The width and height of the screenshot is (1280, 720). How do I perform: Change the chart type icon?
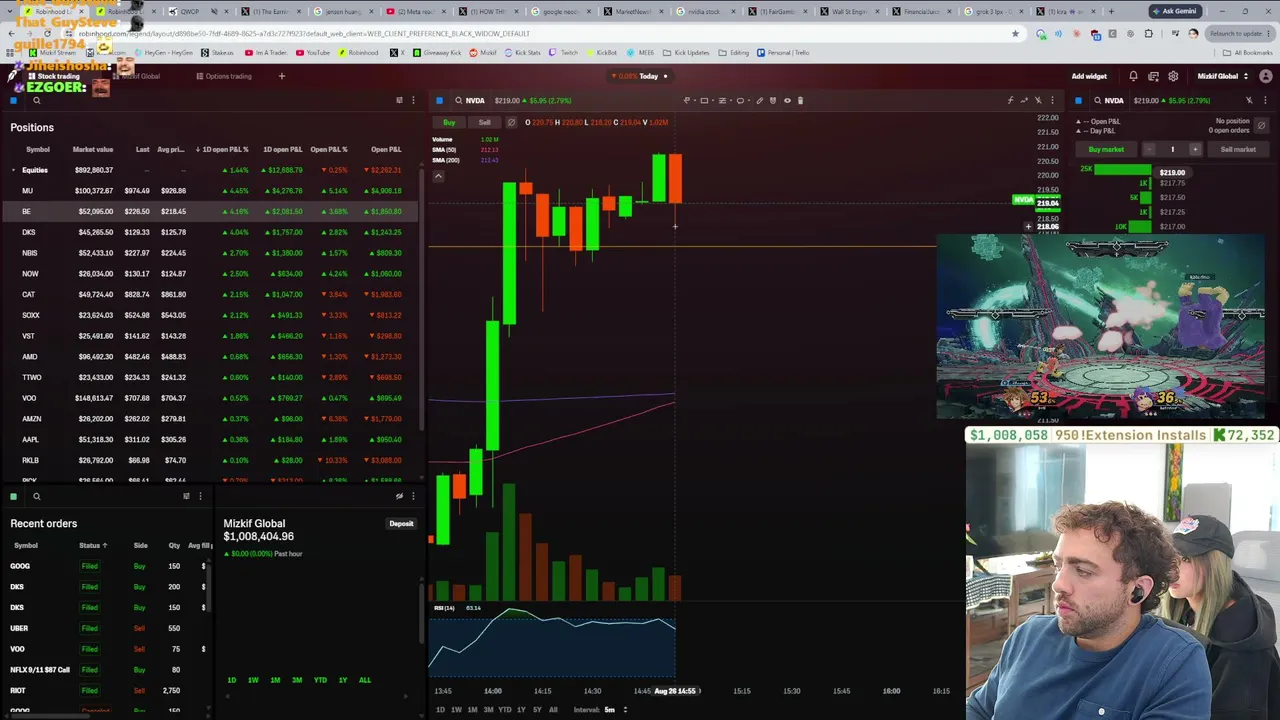[x=1024, y=100]
